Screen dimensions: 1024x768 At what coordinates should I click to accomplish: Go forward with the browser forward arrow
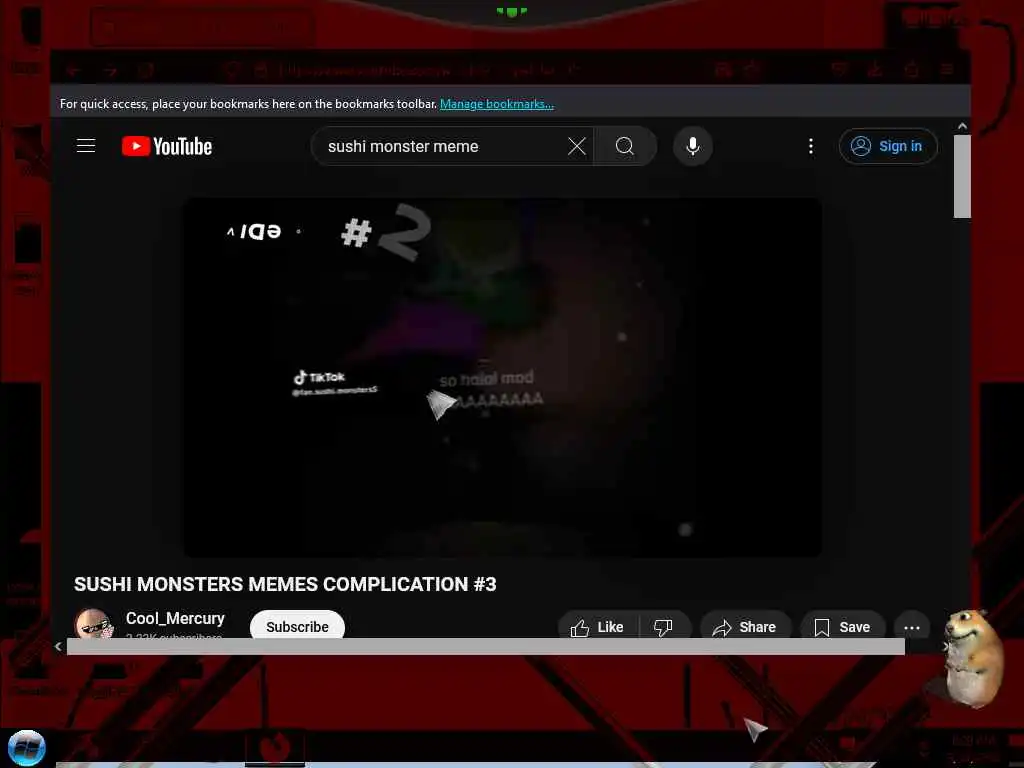[110, 70]
